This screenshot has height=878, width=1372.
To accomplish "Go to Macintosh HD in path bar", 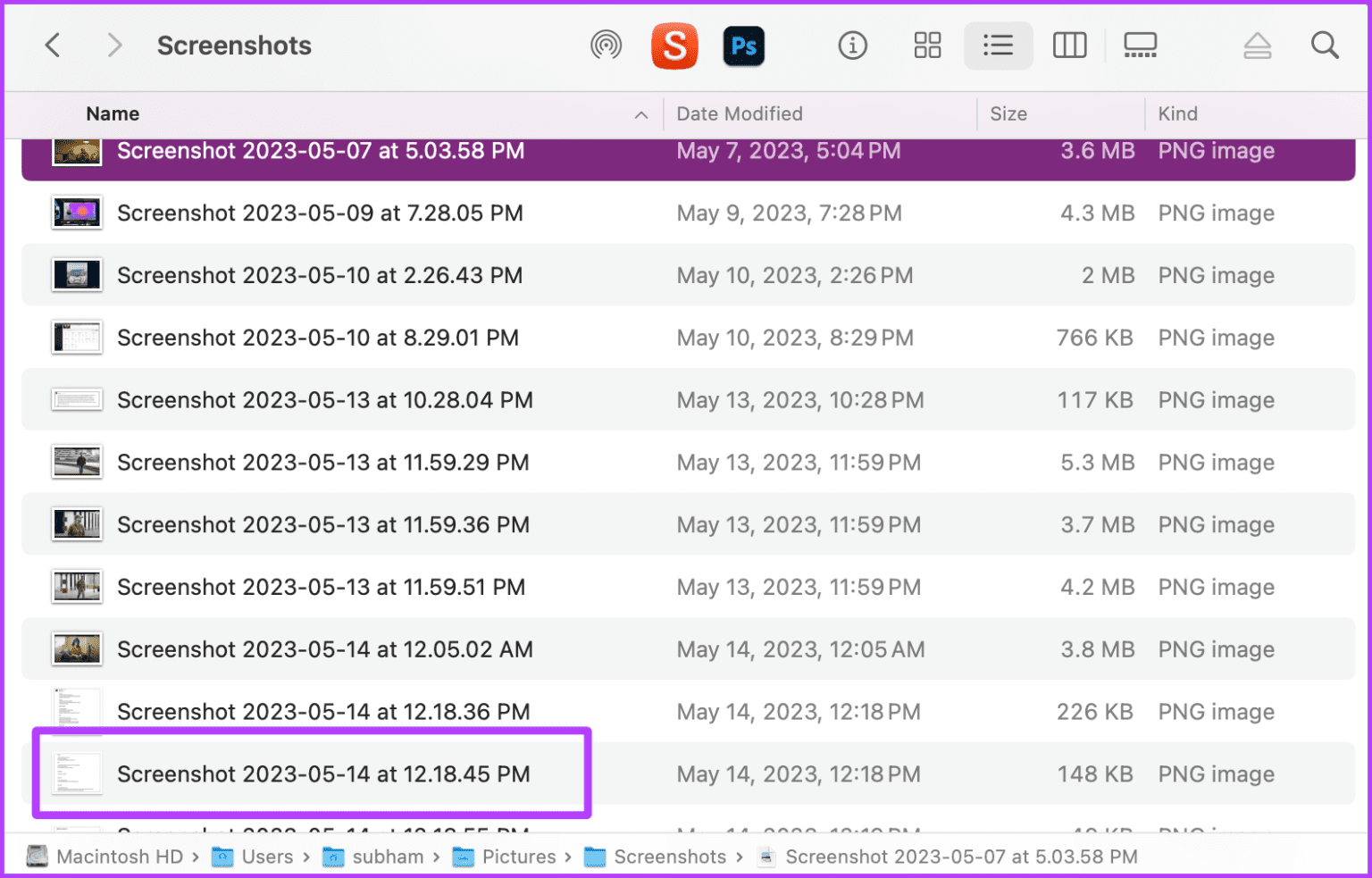I will point(119,857).
